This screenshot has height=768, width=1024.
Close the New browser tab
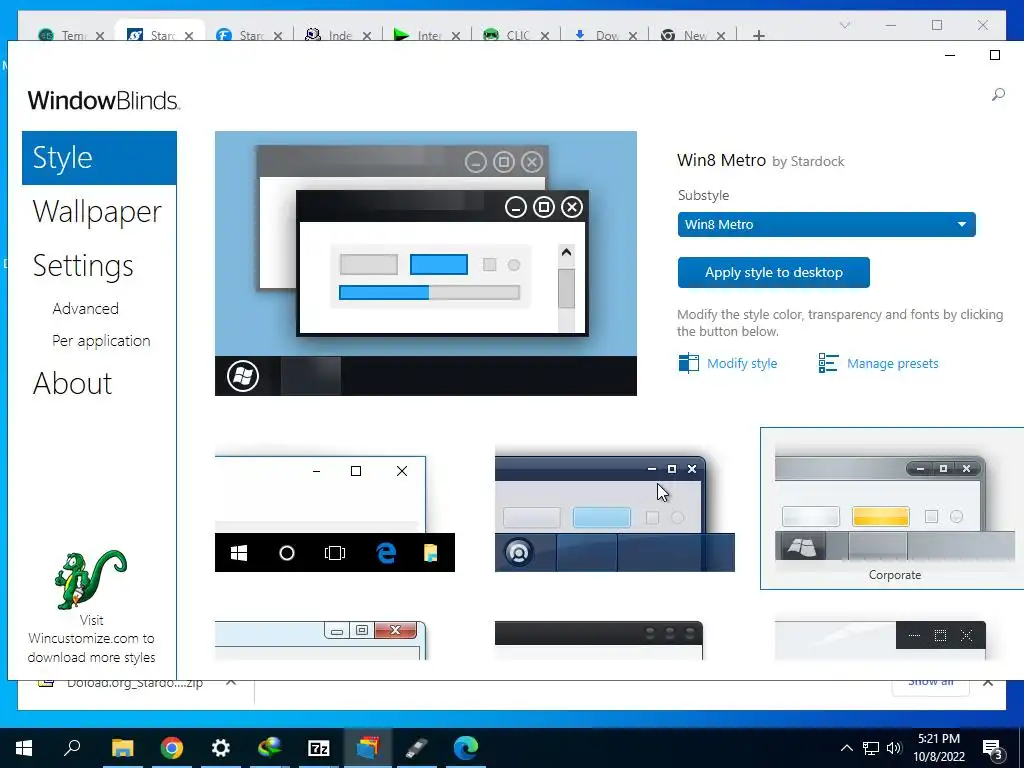(x=721, y=36)
